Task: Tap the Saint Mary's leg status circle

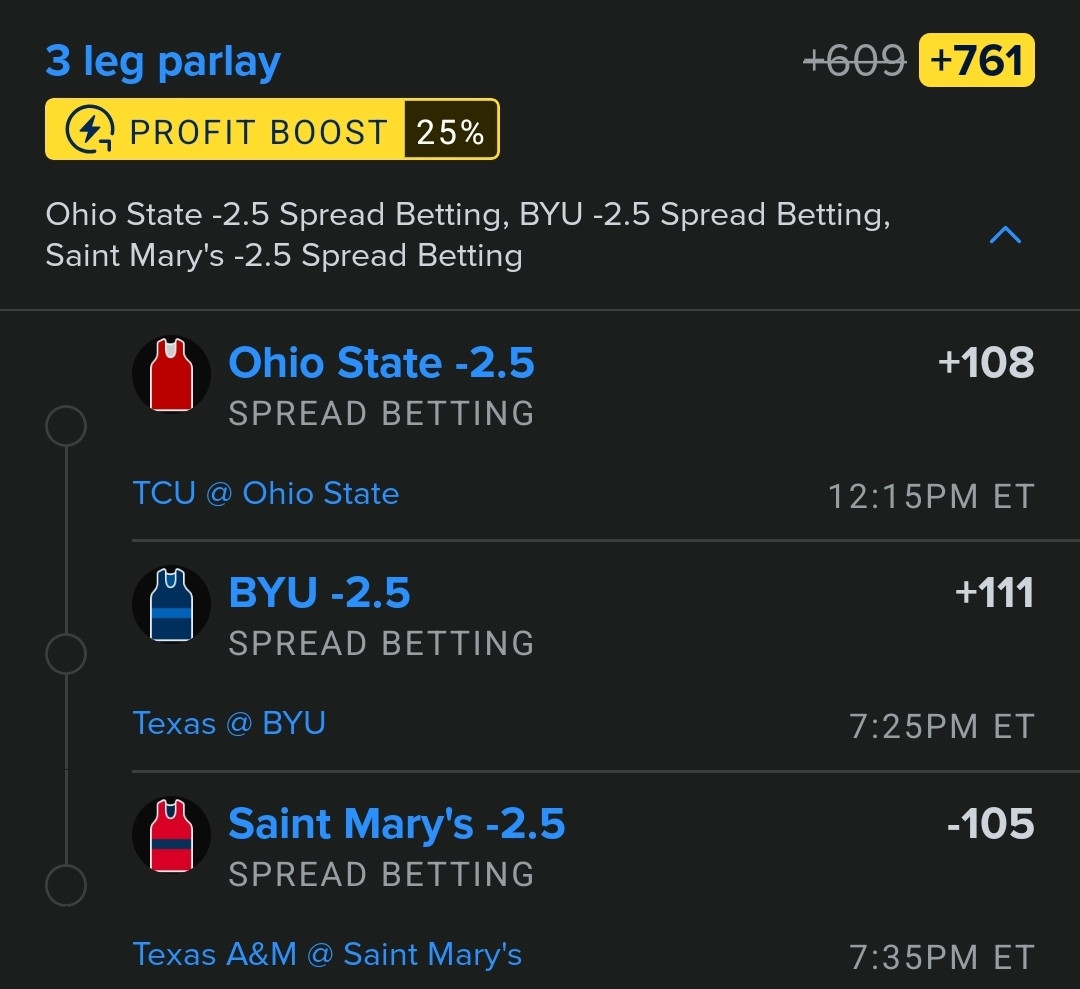Action: (x=66, y=885)
